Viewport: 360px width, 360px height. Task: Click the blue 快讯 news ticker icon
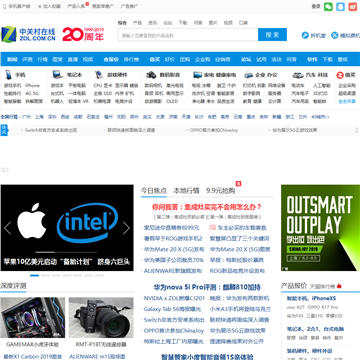(x=4, y=130)
